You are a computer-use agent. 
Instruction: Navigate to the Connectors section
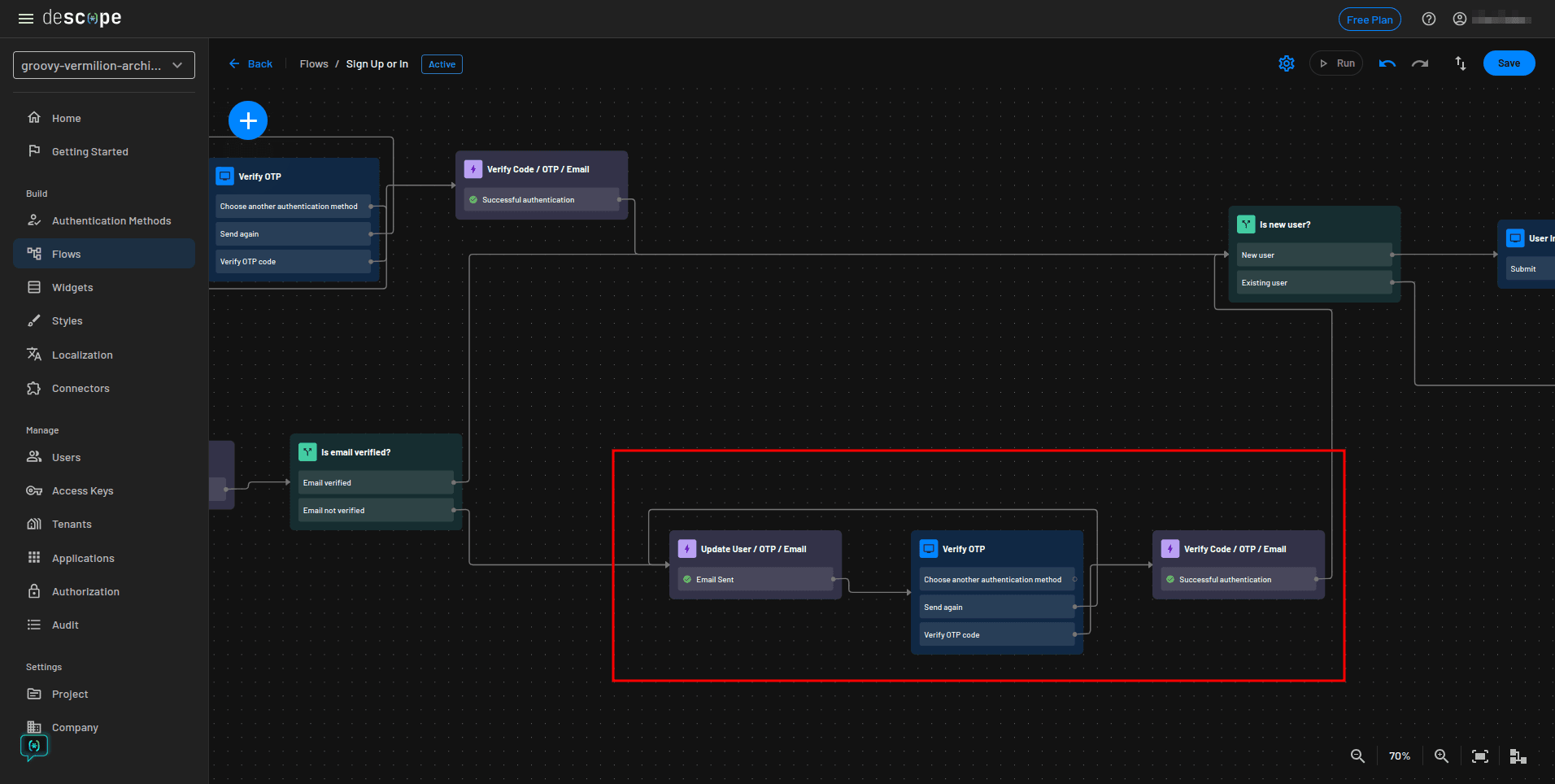point(80,388)
